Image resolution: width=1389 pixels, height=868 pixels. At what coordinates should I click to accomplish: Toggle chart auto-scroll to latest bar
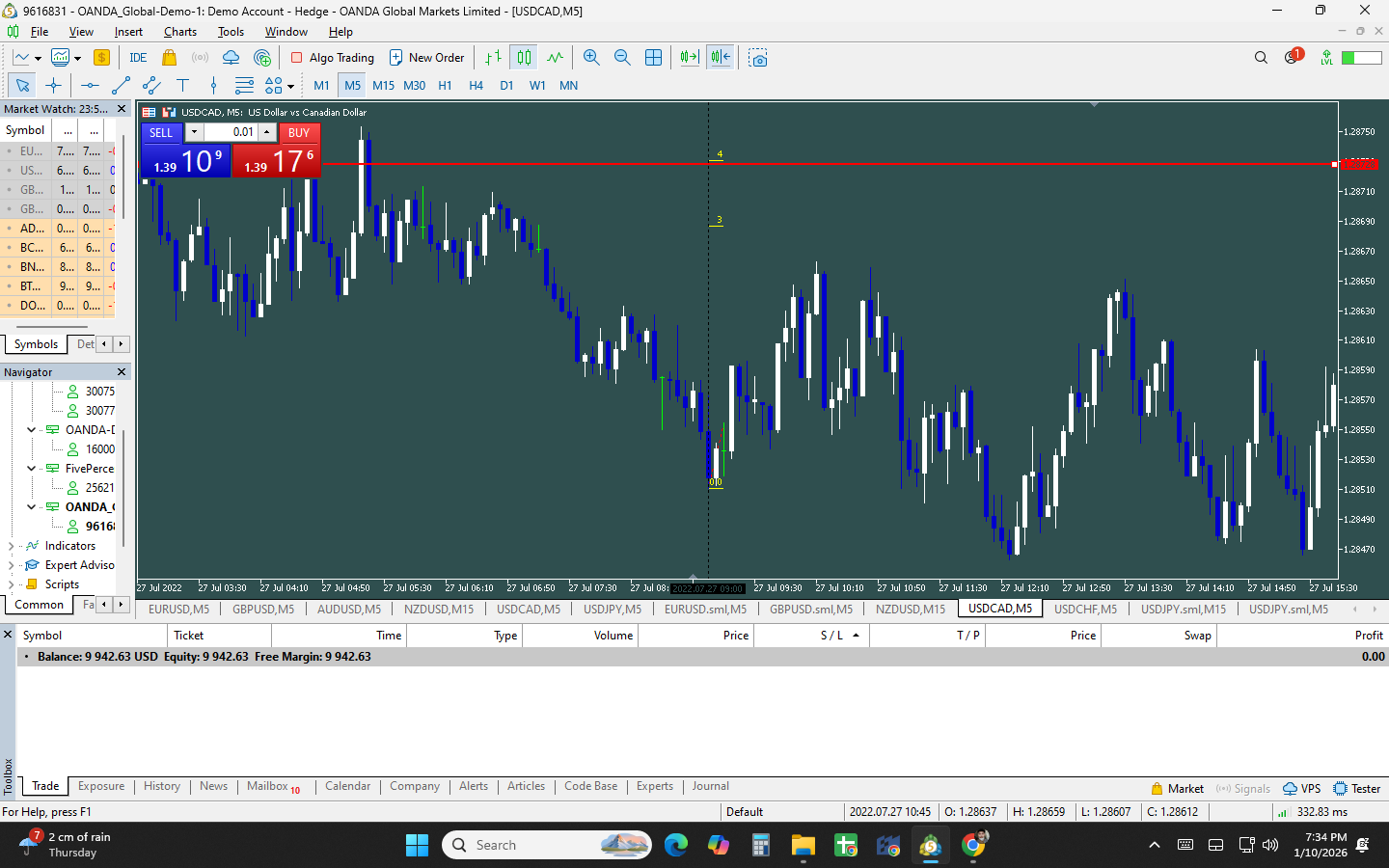tap(689, 58)
